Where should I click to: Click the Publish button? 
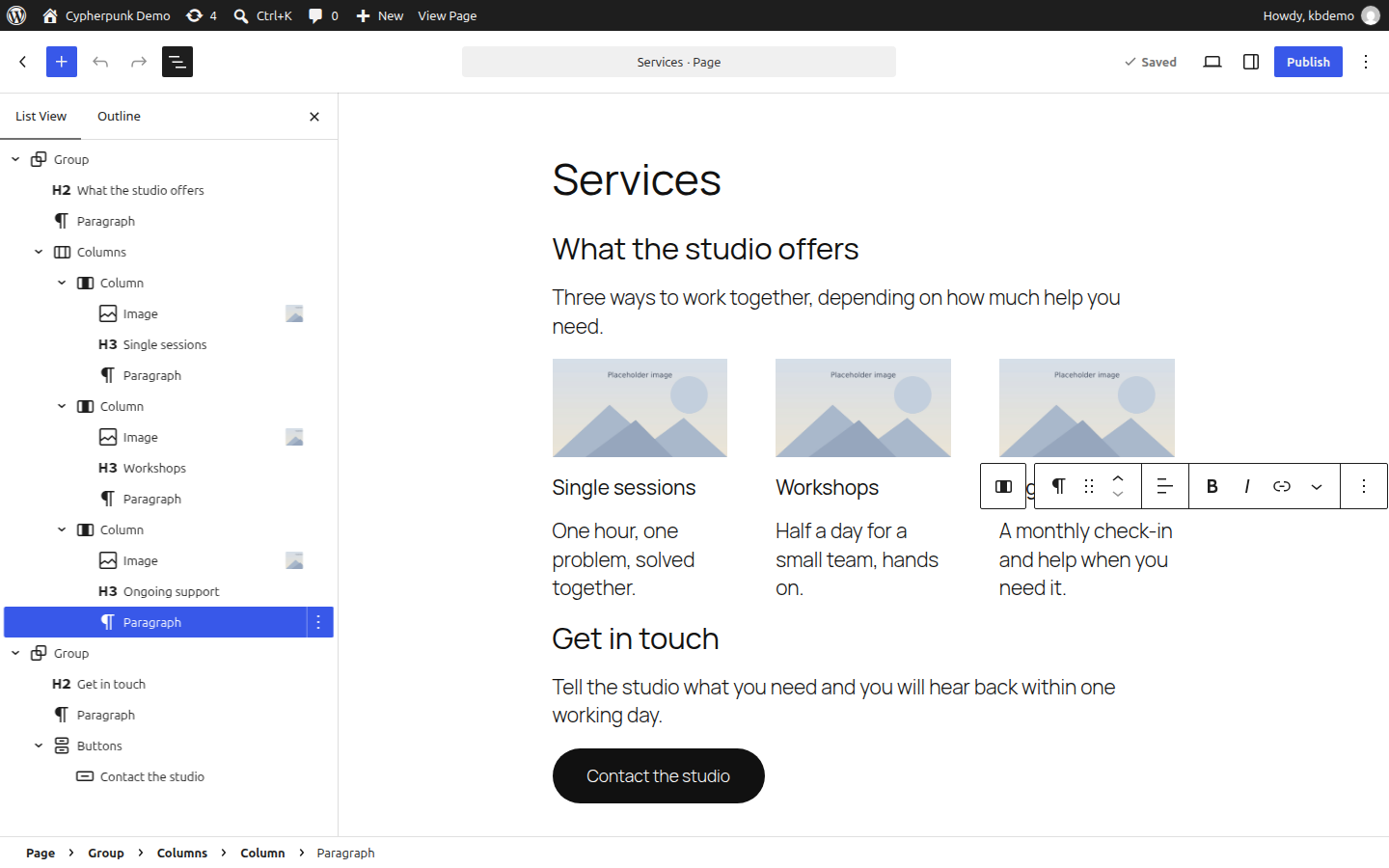[1308, 62]
